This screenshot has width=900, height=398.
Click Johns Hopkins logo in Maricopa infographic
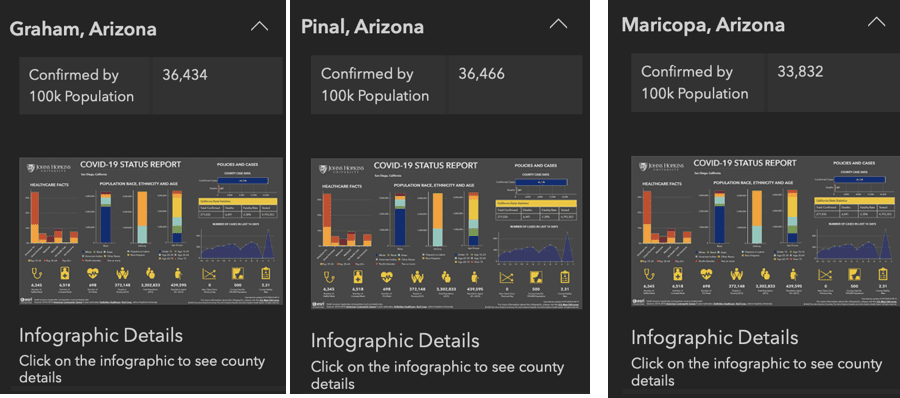pyautogui.click(x=664, y=167)
